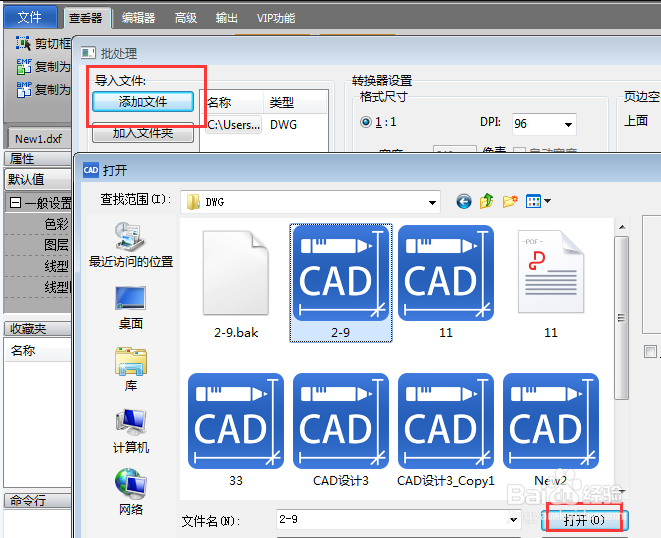Click the 名称 column header in batch list
Screen dimensions: 661x538
click(x=234, y=102)
